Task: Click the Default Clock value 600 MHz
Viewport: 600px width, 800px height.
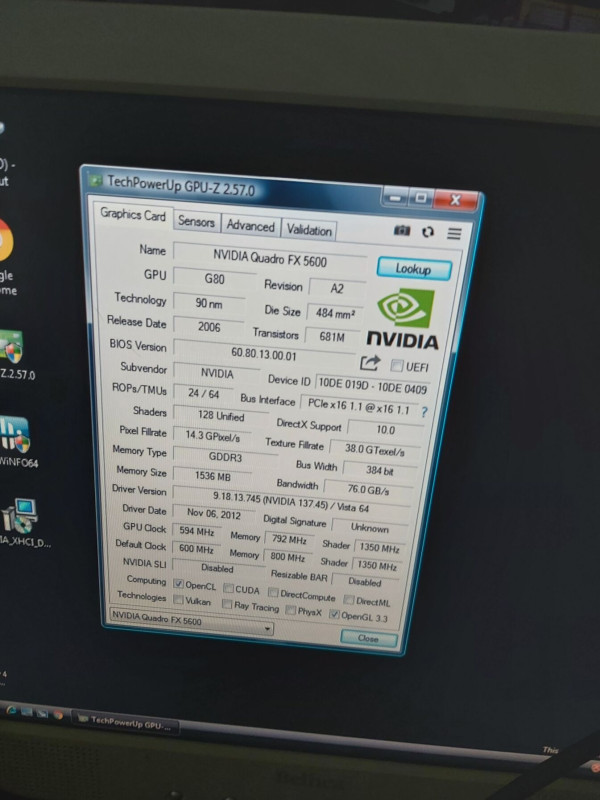Action: coord(196,548)
